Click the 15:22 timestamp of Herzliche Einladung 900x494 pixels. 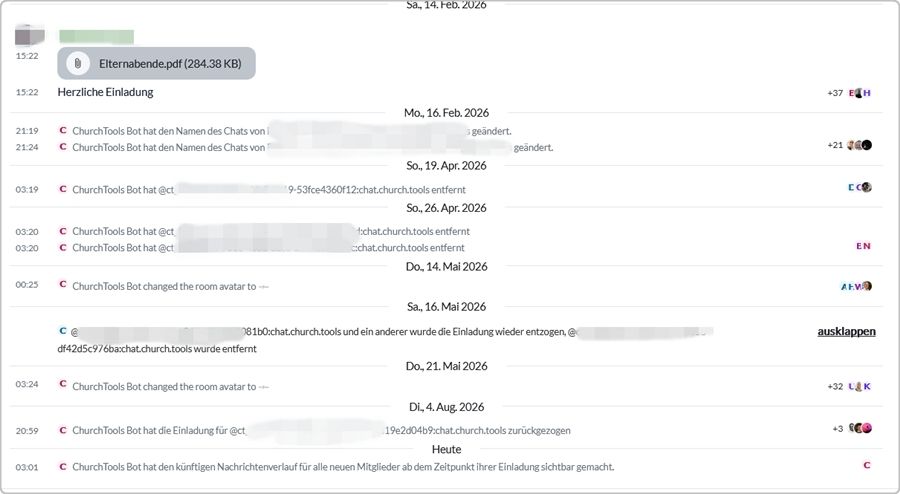pos(27,92)
